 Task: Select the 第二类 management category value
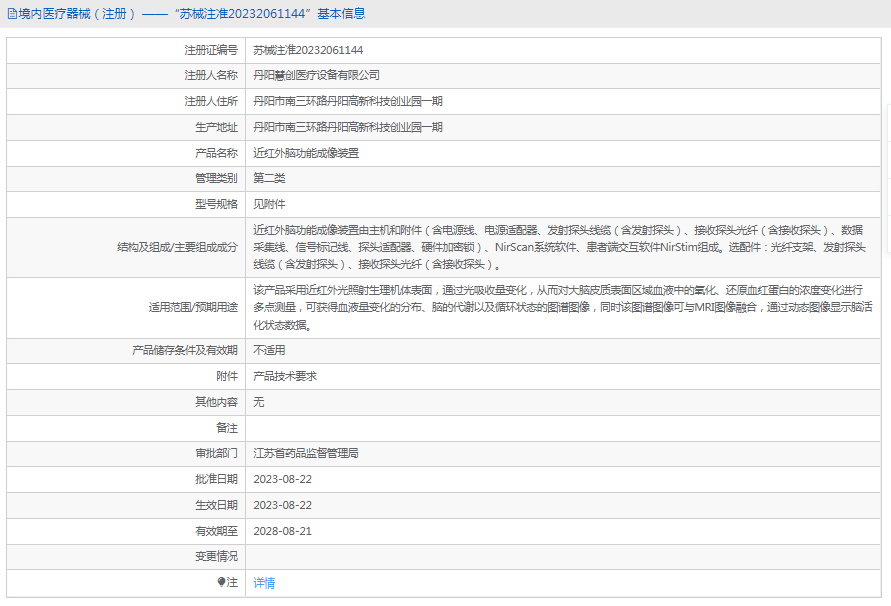269,178
